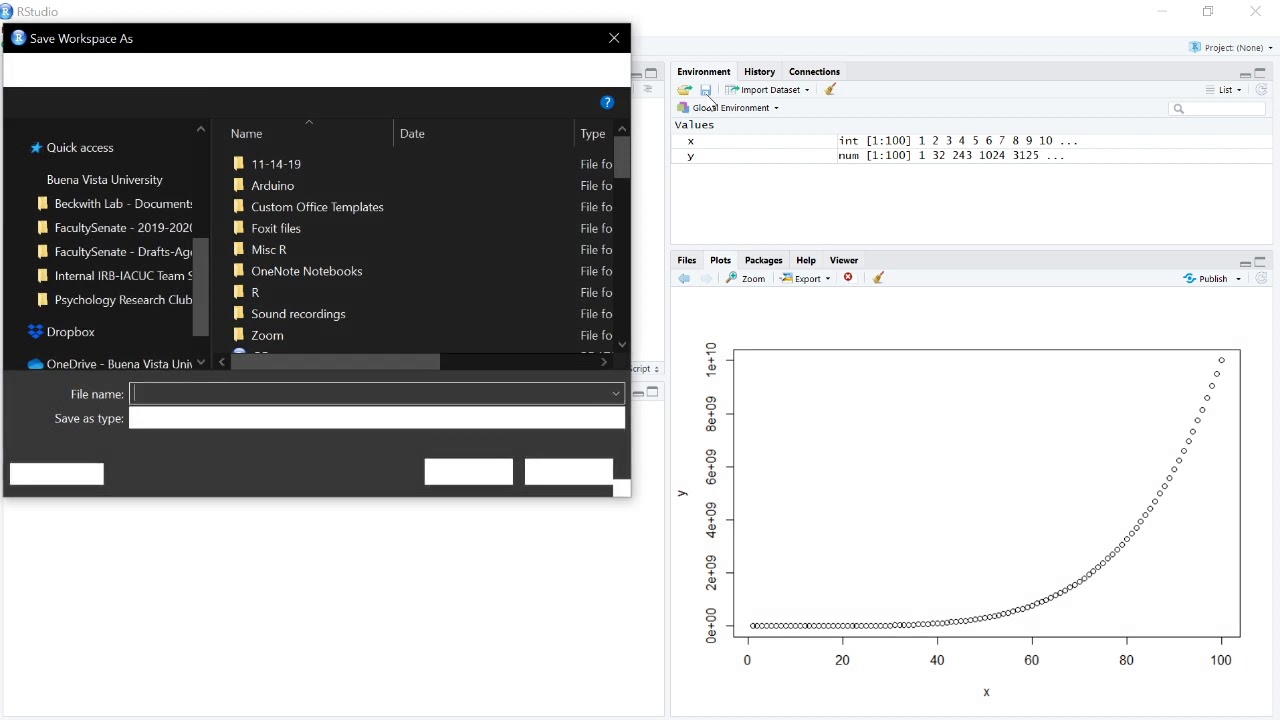Refresh the Environment pane
The width and height of the screenshot is (1280, 720).
(1261, 90)
